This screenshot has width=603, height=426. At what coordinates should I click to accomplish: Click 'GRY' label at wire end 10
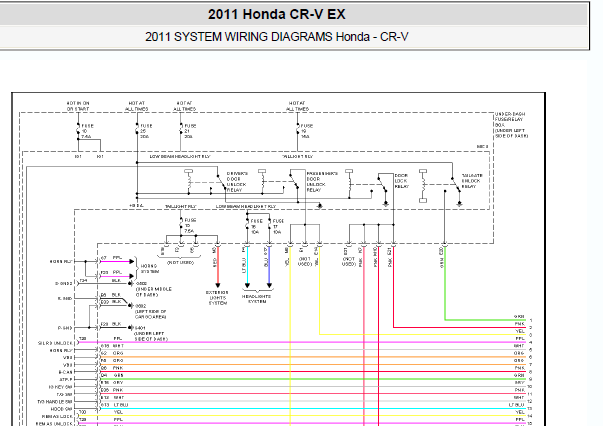pyautogui.click(x=520, y=383)
